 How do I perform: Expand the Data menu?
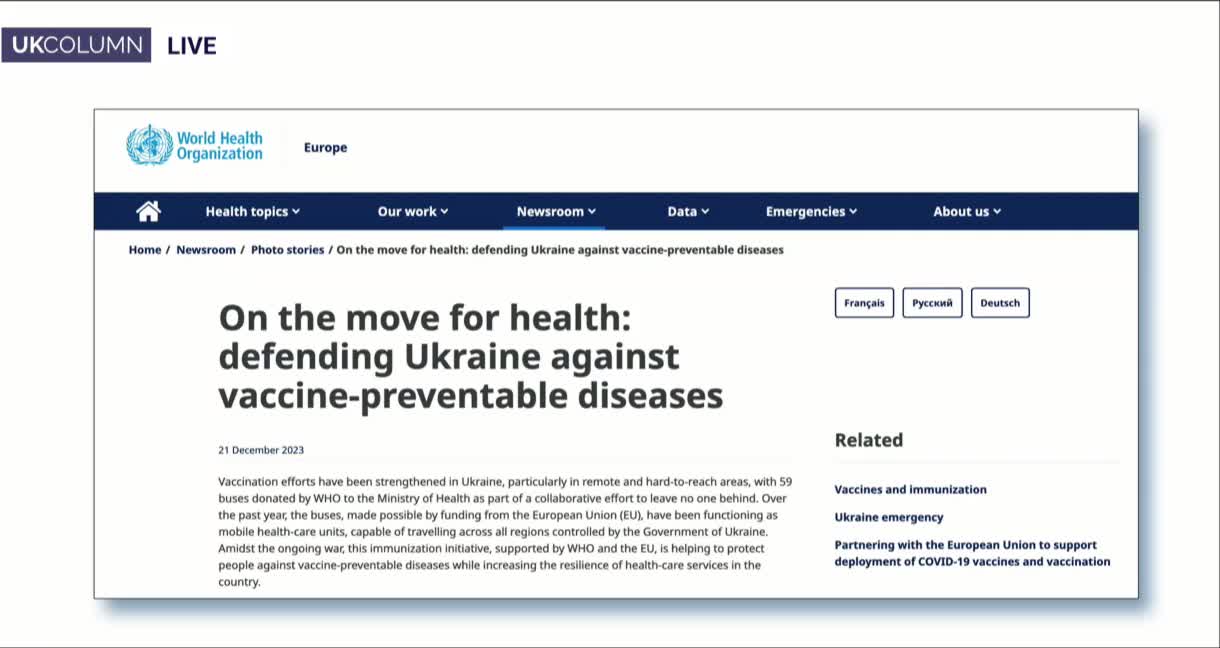tap(688, 211)
